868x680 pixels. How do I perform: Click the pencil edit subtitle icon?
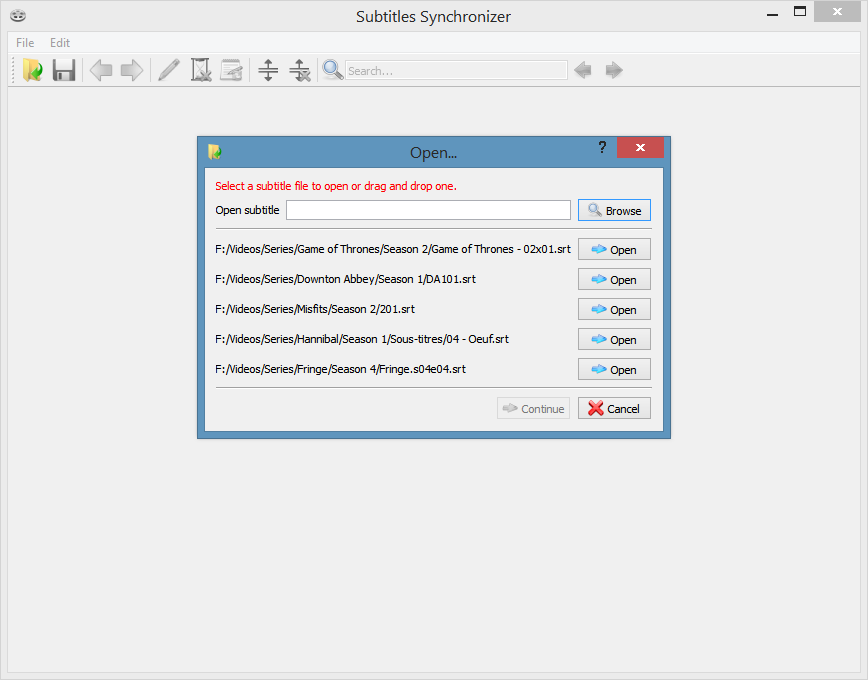[x=169, y=70]
